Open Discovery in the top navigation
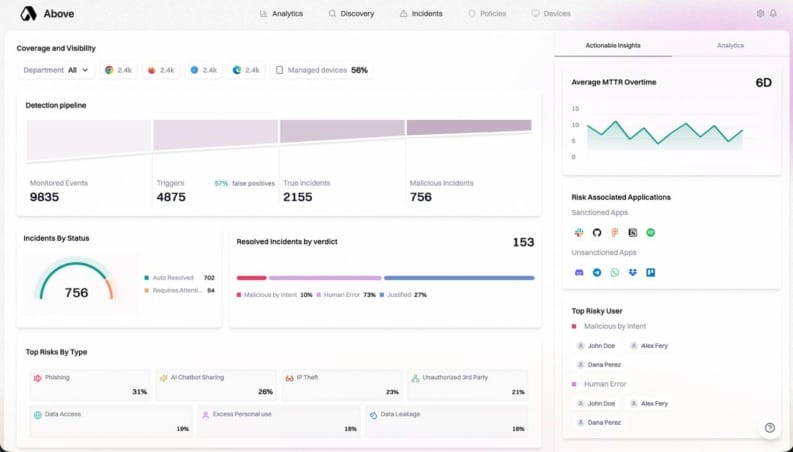 point(351,14)
